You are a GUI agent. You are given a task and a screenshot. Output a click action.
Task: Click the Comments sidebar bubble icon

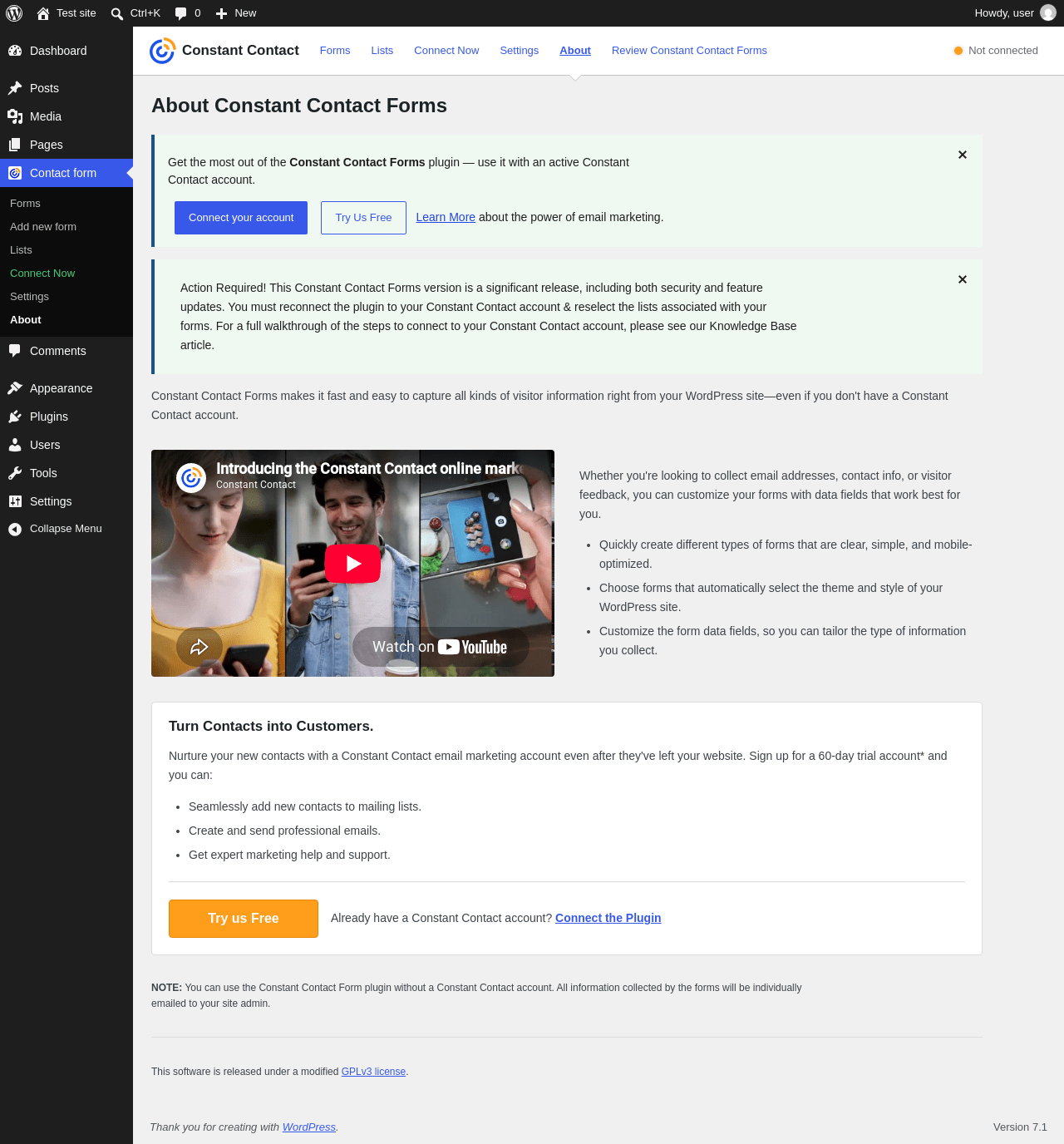[x=15, y=351]
